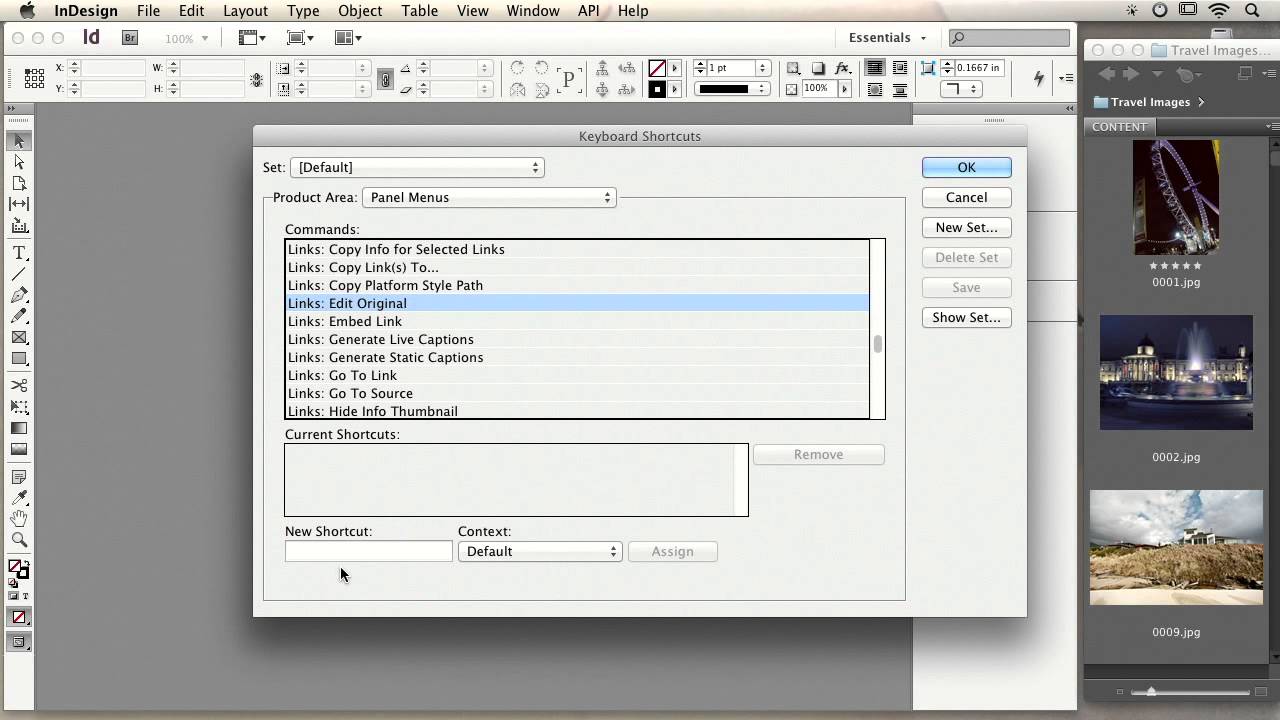1280x720 pixels.
Task: Select the Pencil tool
Action: tap(19, 316)
